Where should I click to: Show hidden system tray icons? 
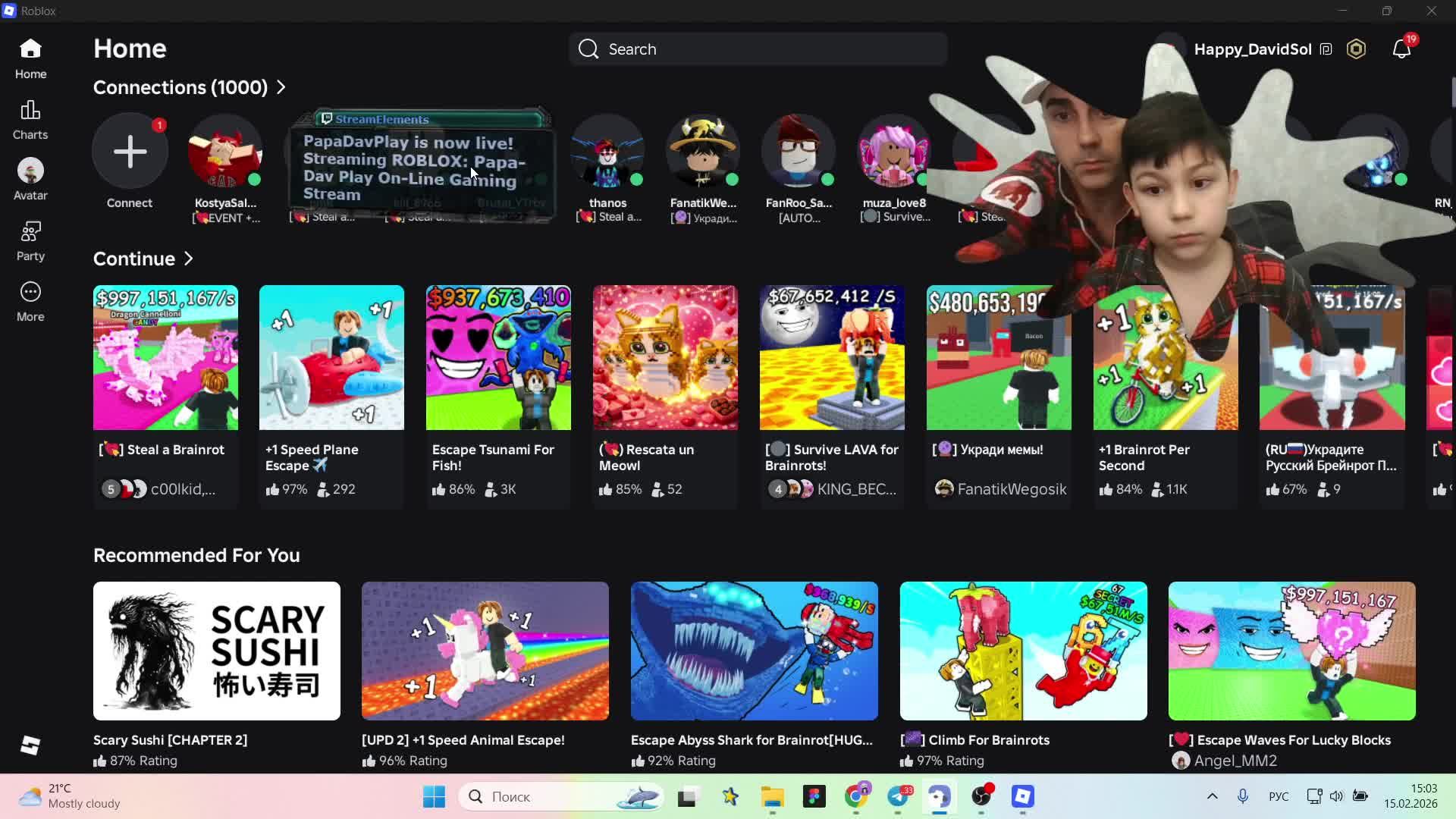[1212, 796]
